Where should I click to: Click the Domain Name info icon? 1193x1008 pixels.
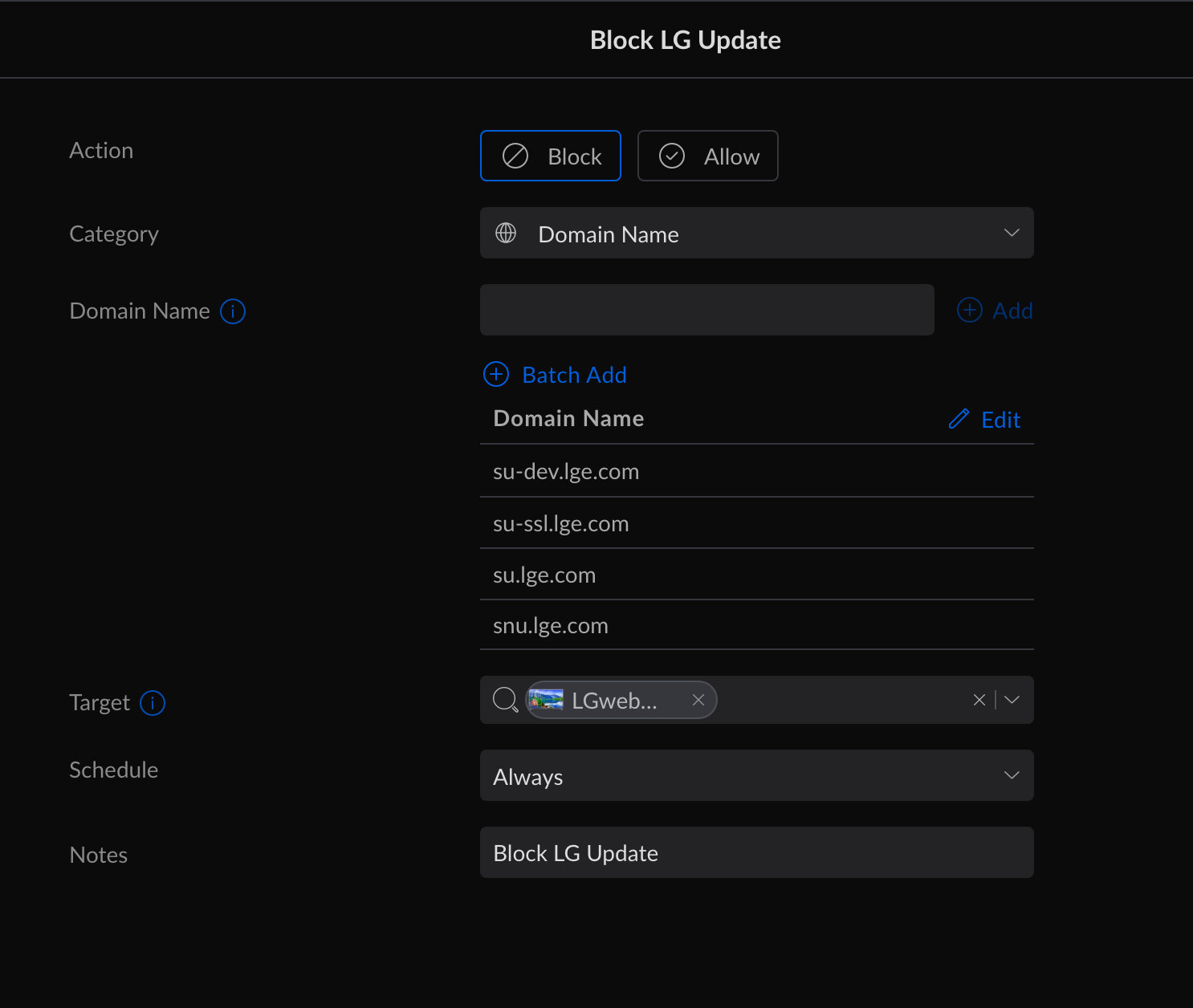[233, 311]
